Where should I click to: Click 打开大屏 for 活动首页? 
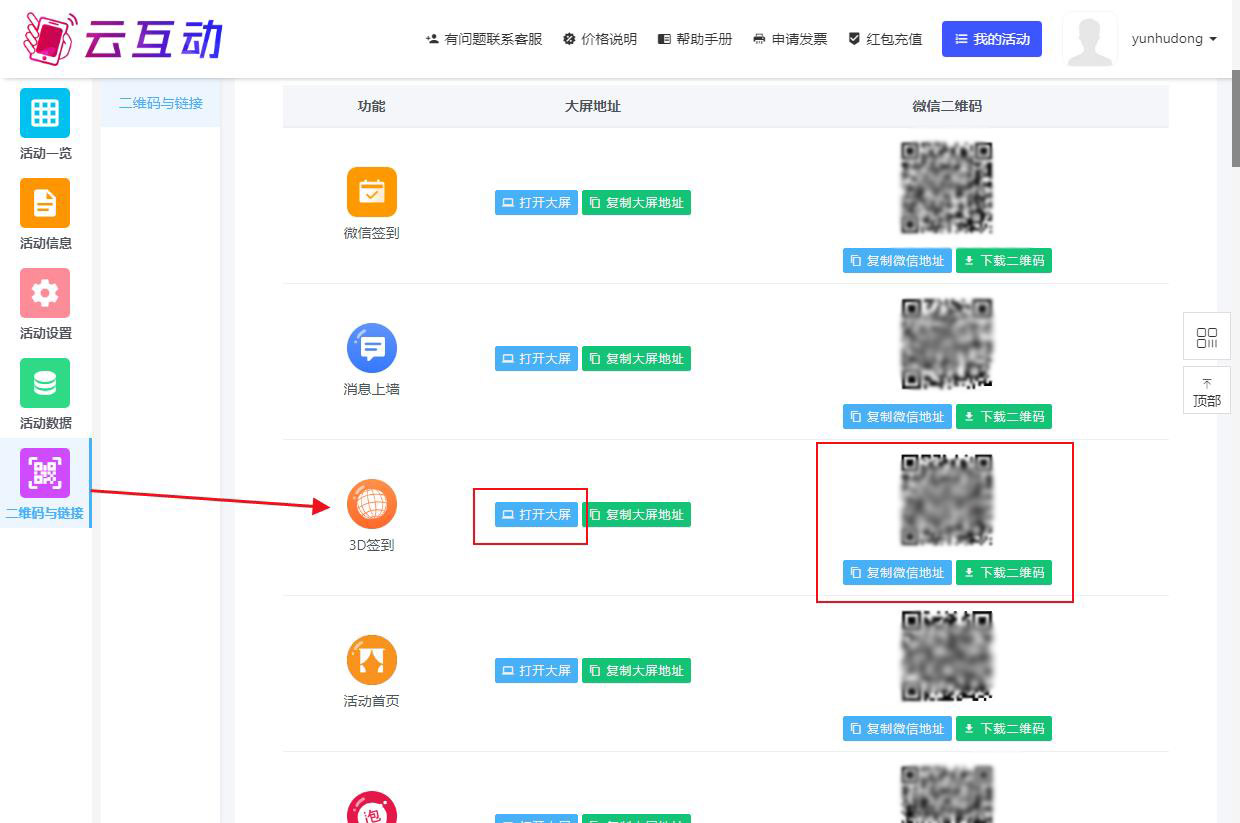click(x=536, y=671)
